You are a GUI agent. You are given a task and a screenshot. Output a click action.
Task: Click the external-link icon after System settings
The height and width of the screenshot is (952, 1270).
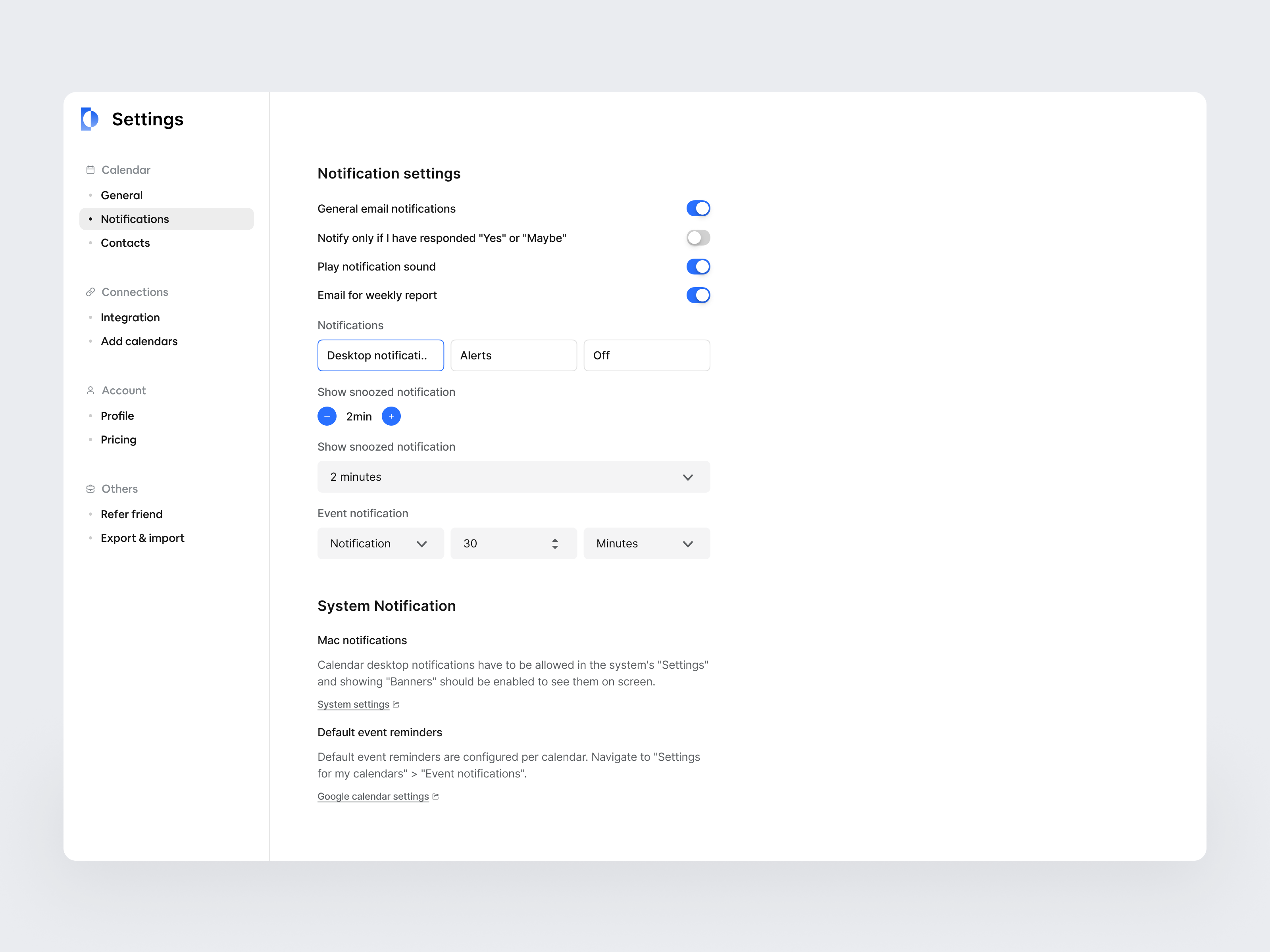[396, 704]
